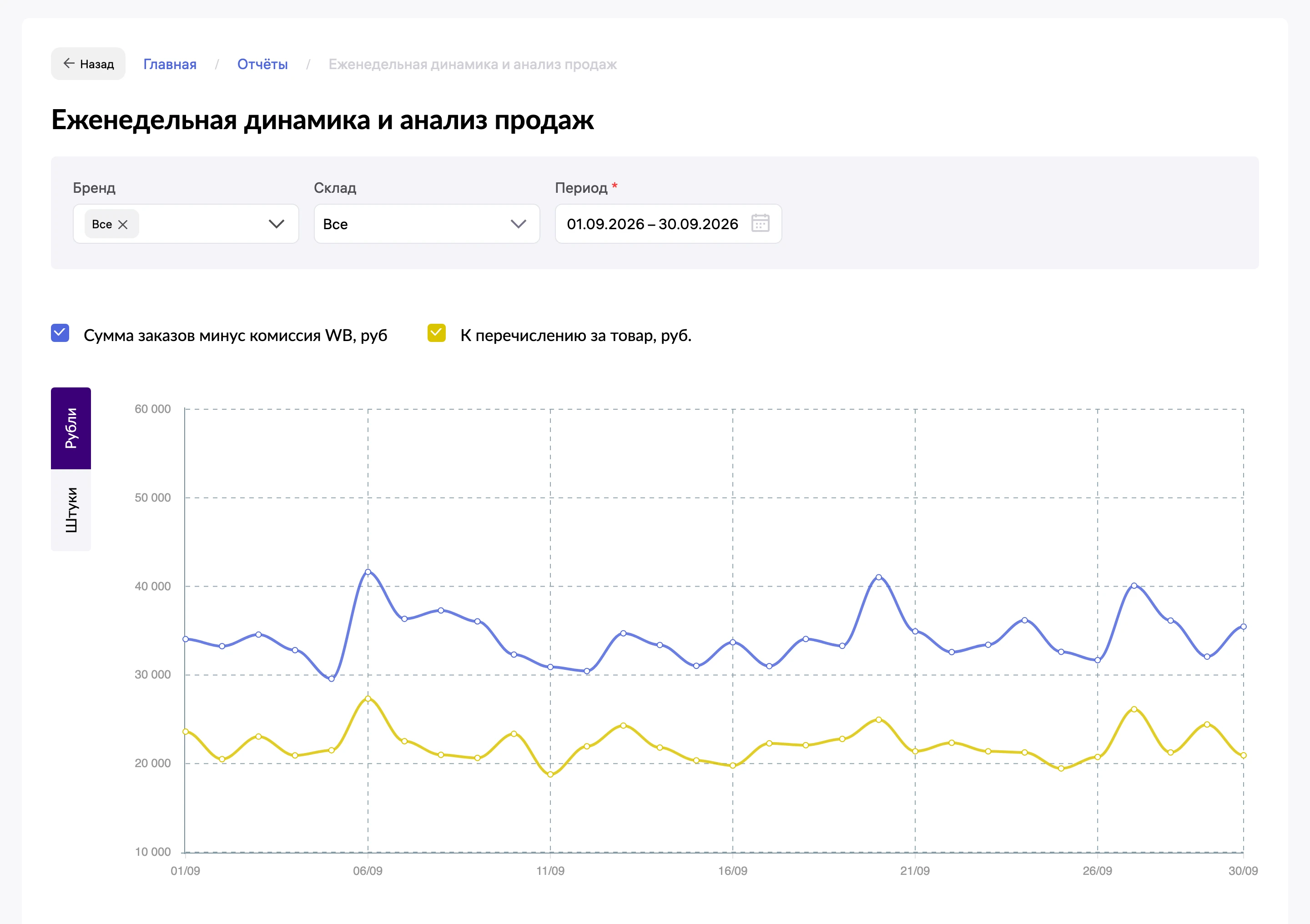Click the back arrow icon in Назад
The width and height of the screenshot is (1310, 924).
[69, 63]
